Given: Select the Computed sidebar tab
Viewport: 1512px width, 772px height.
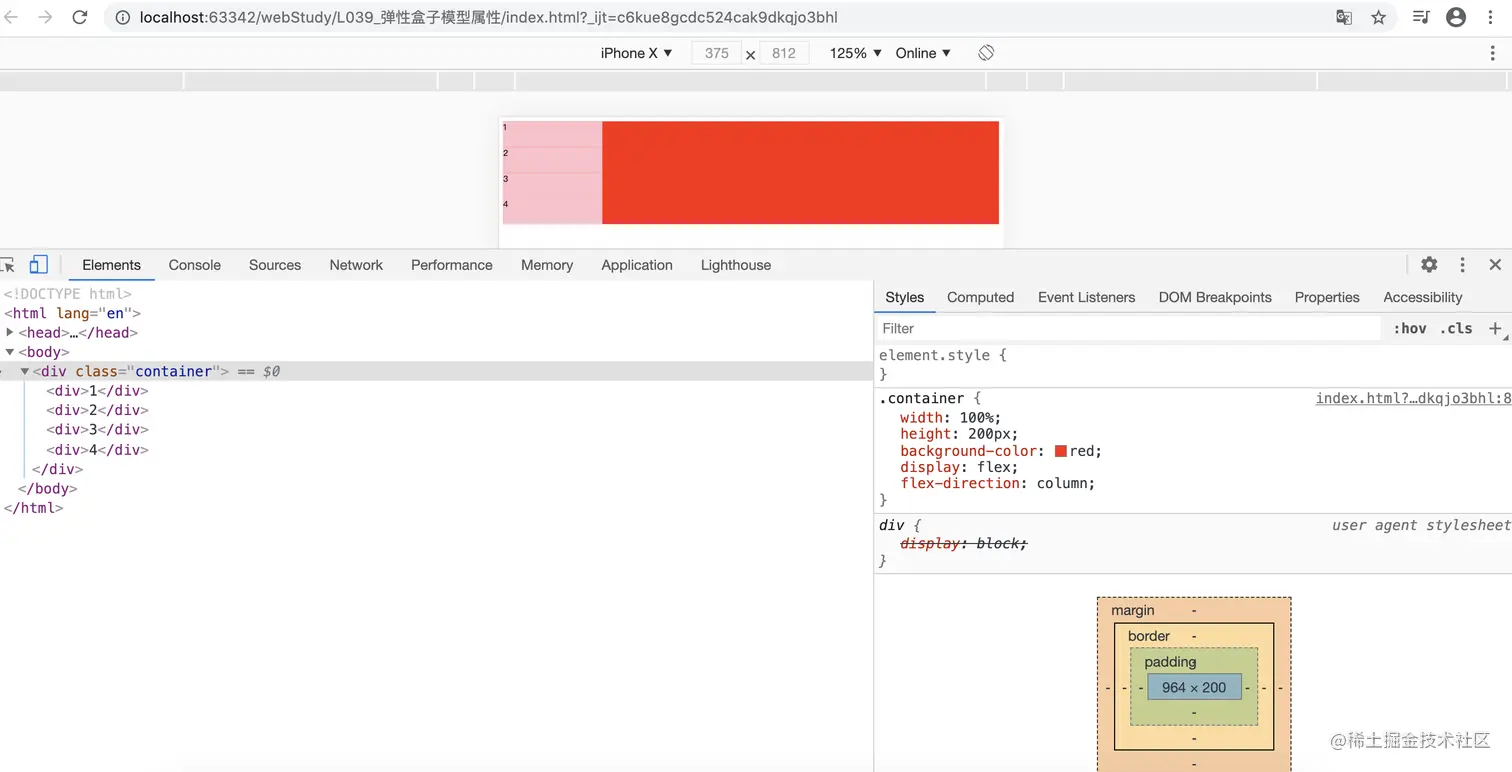Looking at the screenshot, I should [980, 297].
